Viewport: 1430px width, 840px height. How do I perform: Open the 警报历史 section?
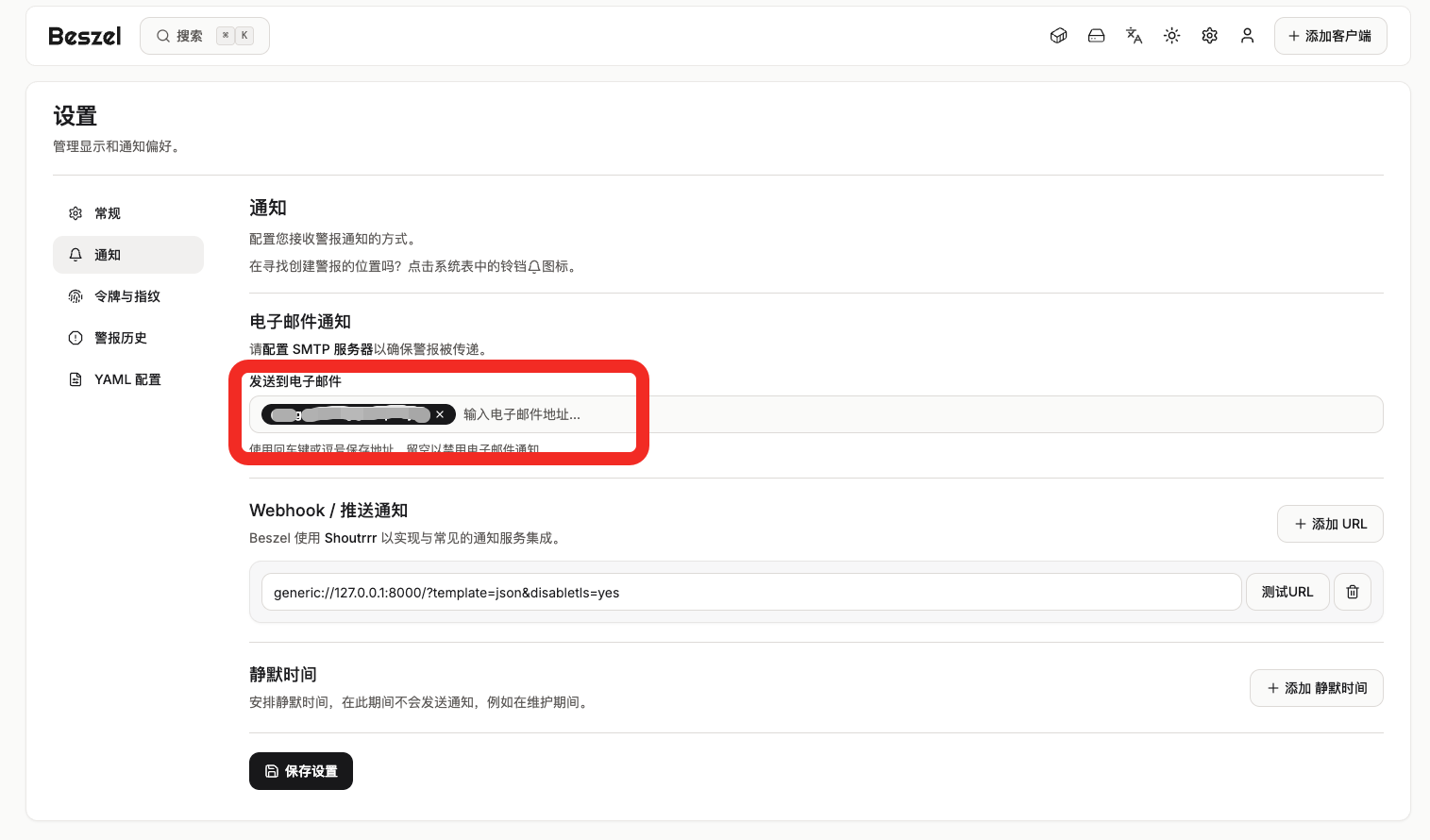coord(120,338)
